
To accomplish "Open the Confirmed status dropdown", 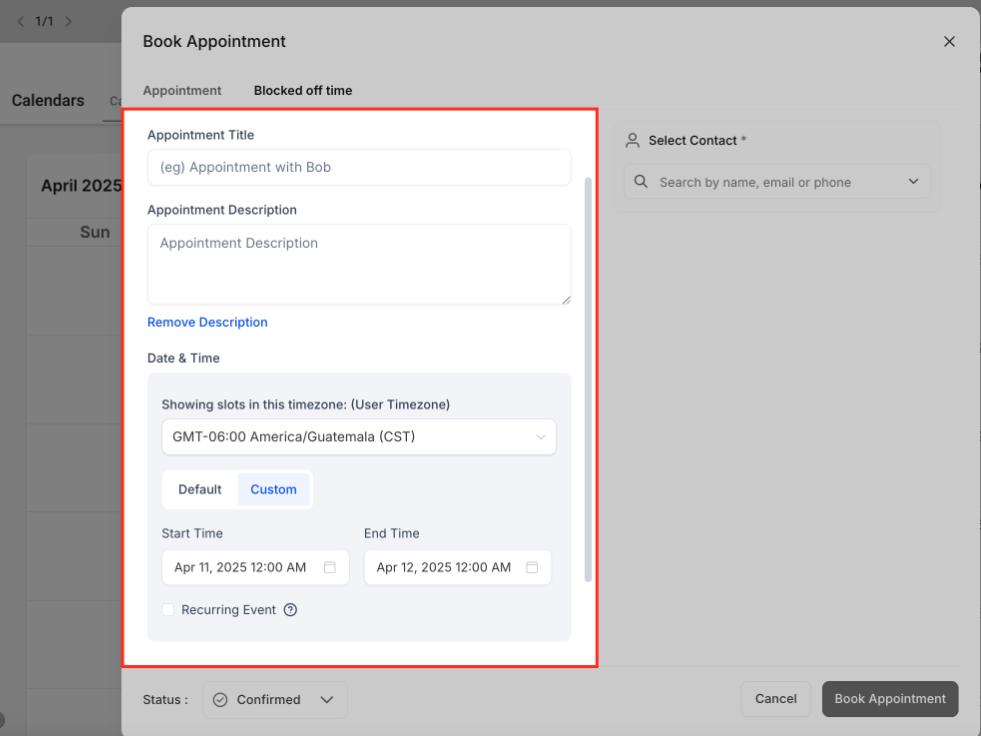I will pyautogui.click(x=326, y=700).
